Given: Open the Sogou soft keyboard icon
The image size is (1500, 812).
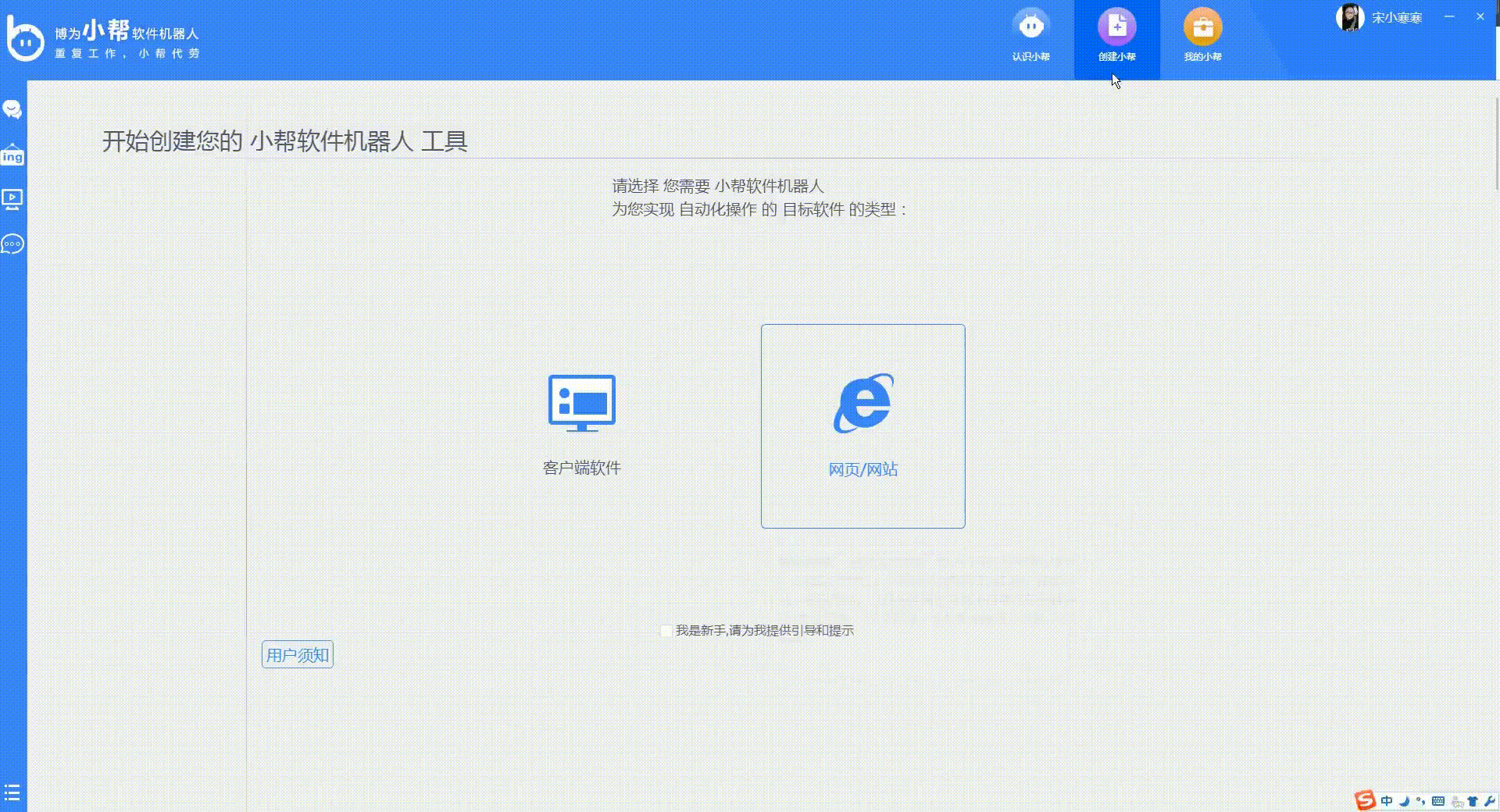Looking at the screenshot, I should [1440, 801].
